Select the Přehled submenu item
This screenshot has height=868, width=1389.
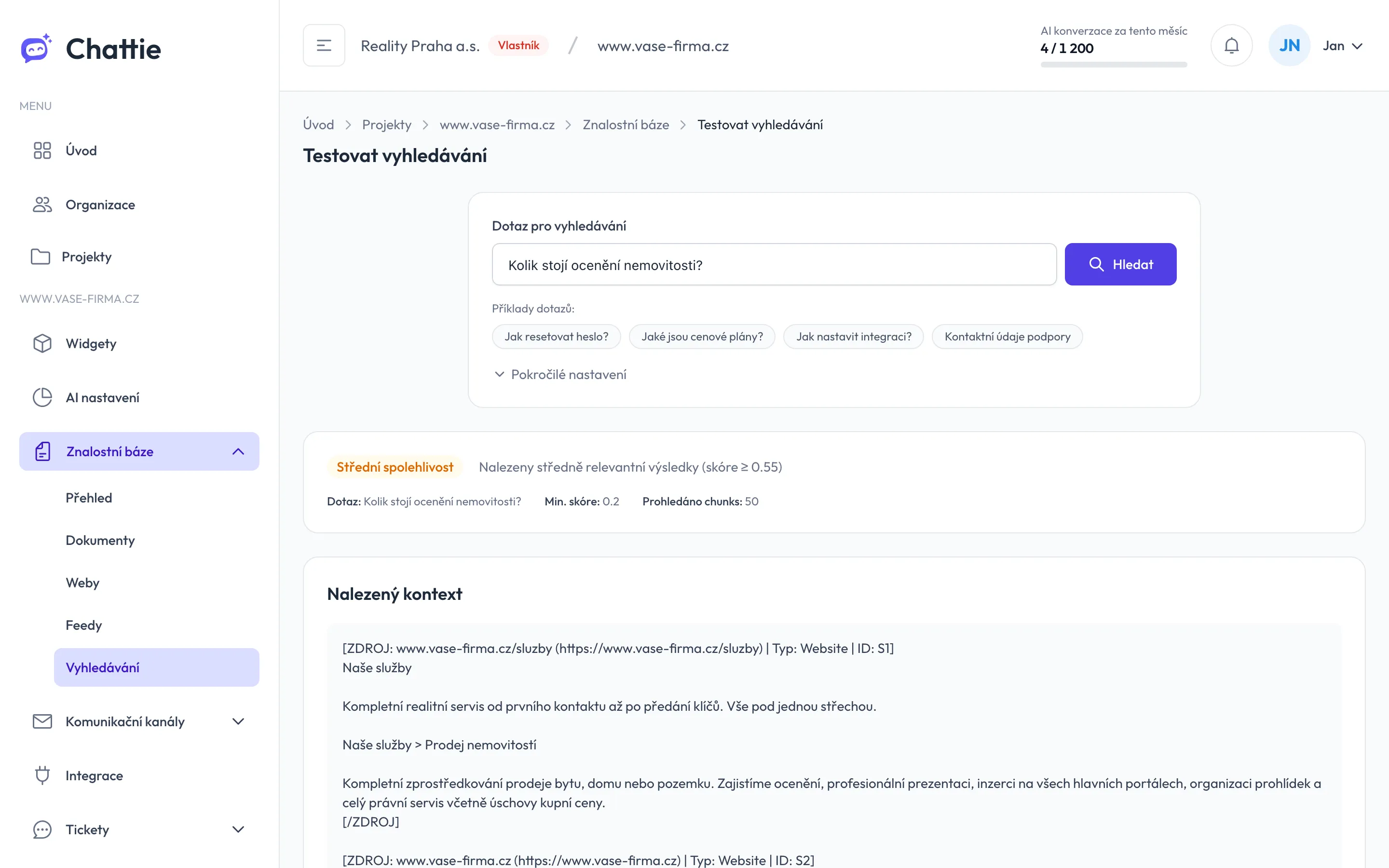[x=157, y=498]
